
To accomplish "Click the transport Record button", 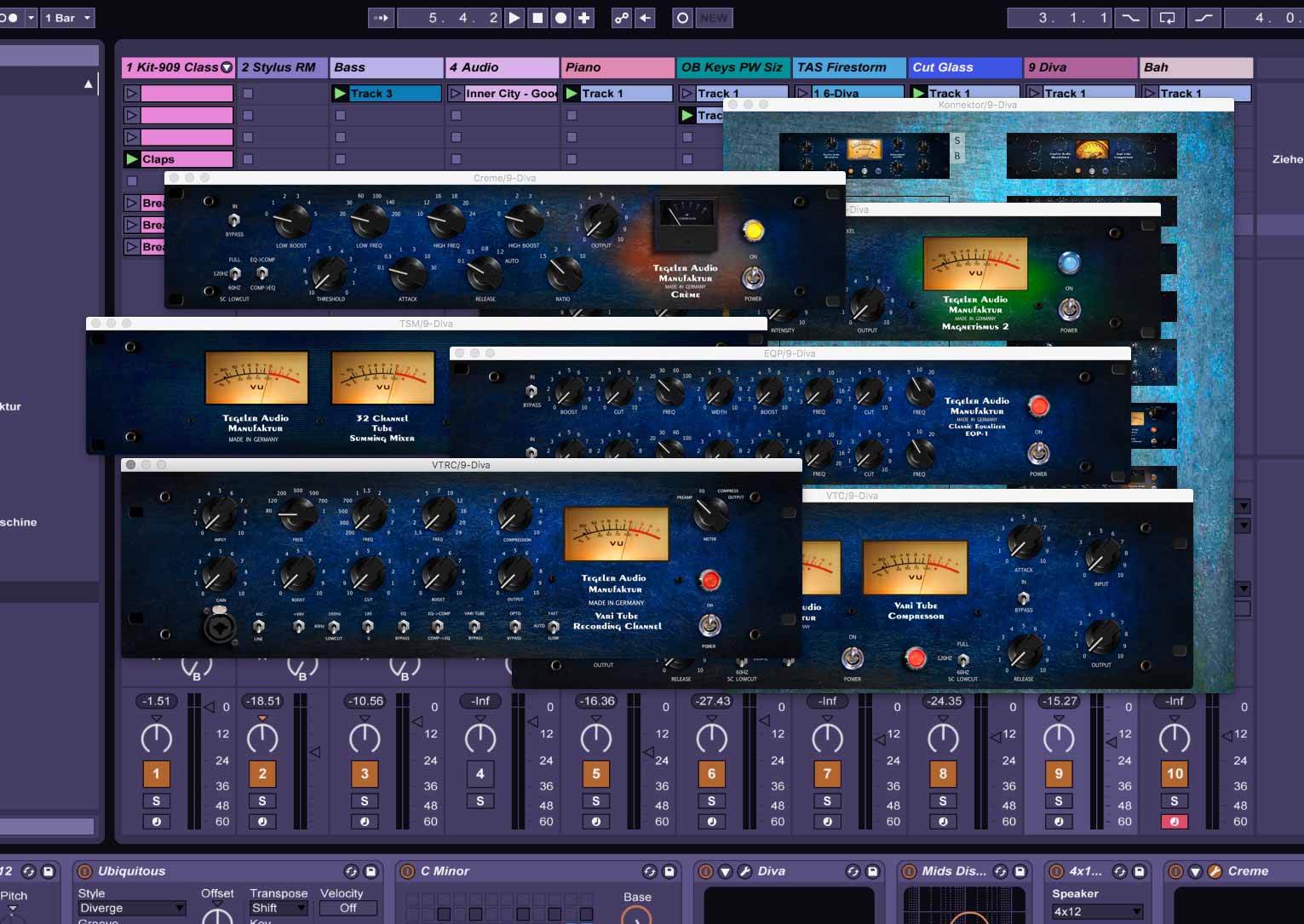I will [x=560, y=18].
